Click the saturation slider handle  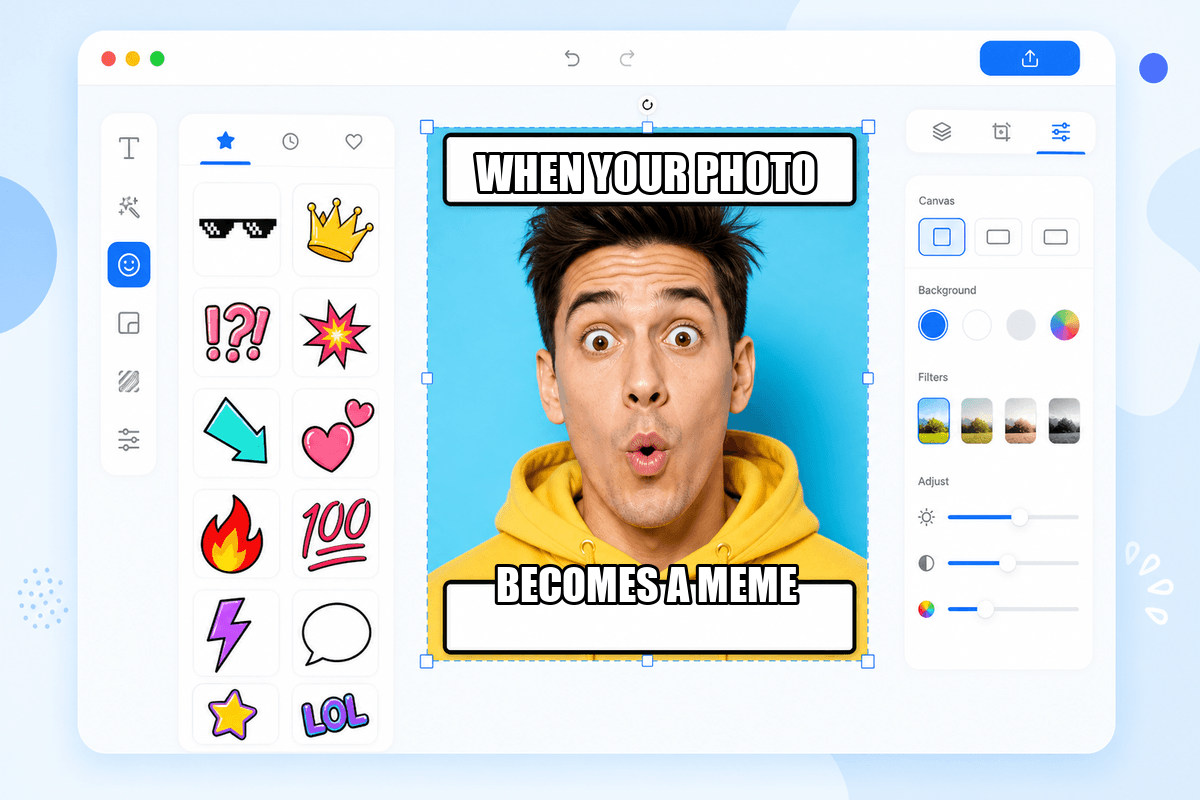point(985,608)
